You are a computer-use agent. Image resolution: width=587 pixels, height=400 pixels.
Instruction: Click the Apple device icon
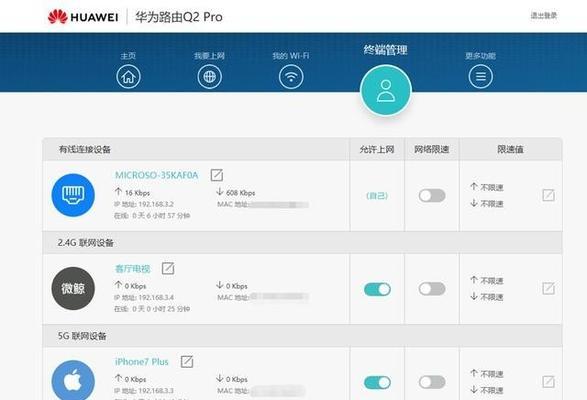[x=73, y=381]
